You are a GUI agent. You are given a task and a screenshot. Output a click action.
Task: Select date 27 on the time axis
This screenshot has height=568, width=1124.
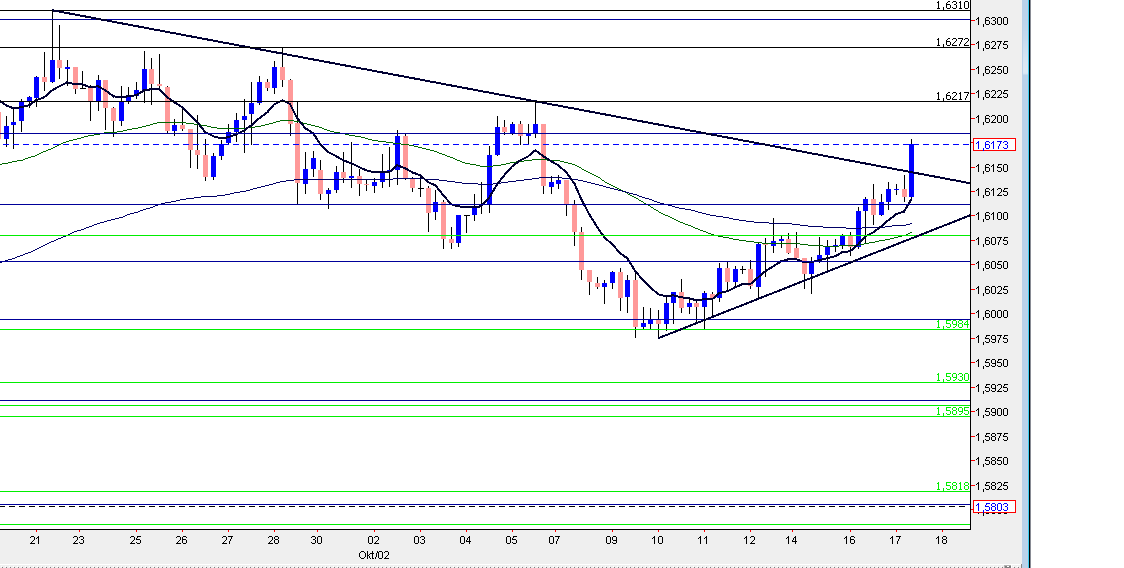tap(227, 540)
